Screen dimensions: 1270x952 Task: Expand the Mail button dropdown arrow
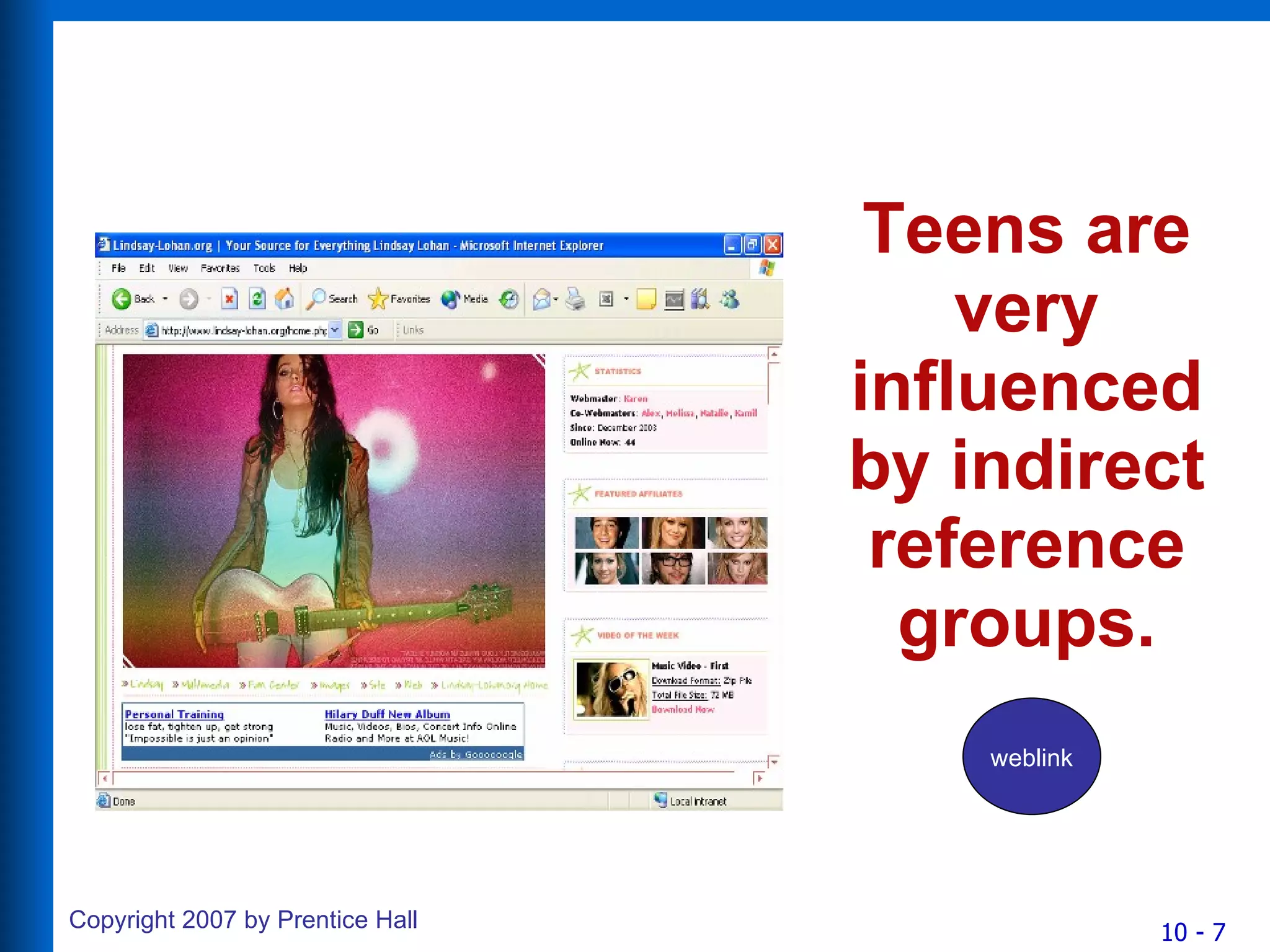pyautogui.click(x=556, y=299)
